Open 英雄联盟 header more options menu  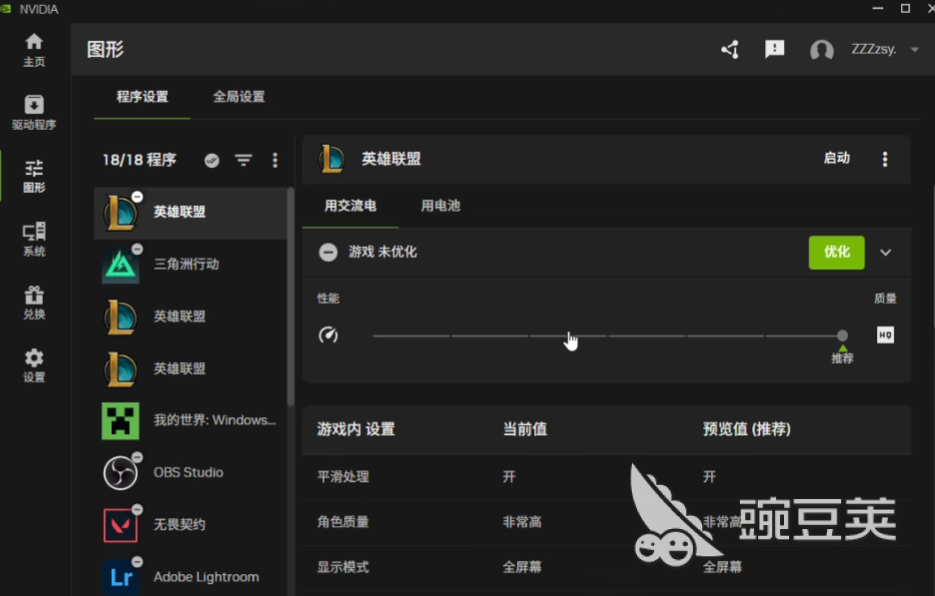coord(885,159)
